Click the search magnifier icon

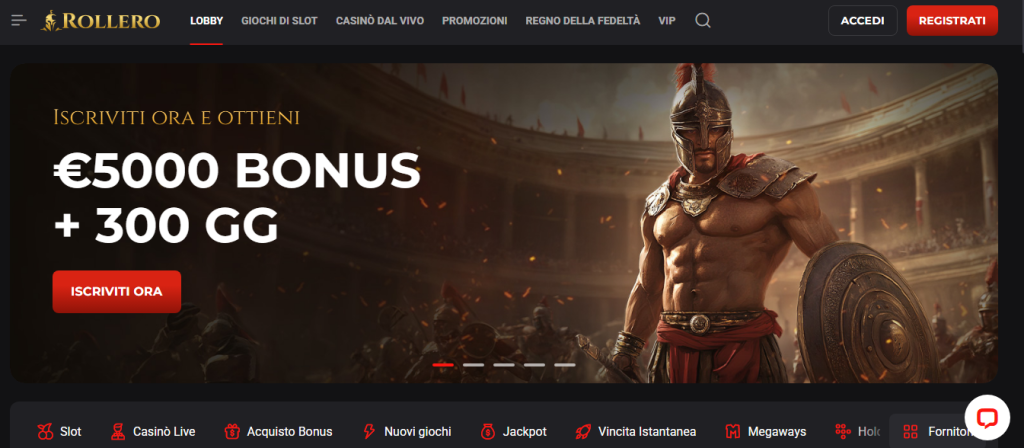click(703, 20)
